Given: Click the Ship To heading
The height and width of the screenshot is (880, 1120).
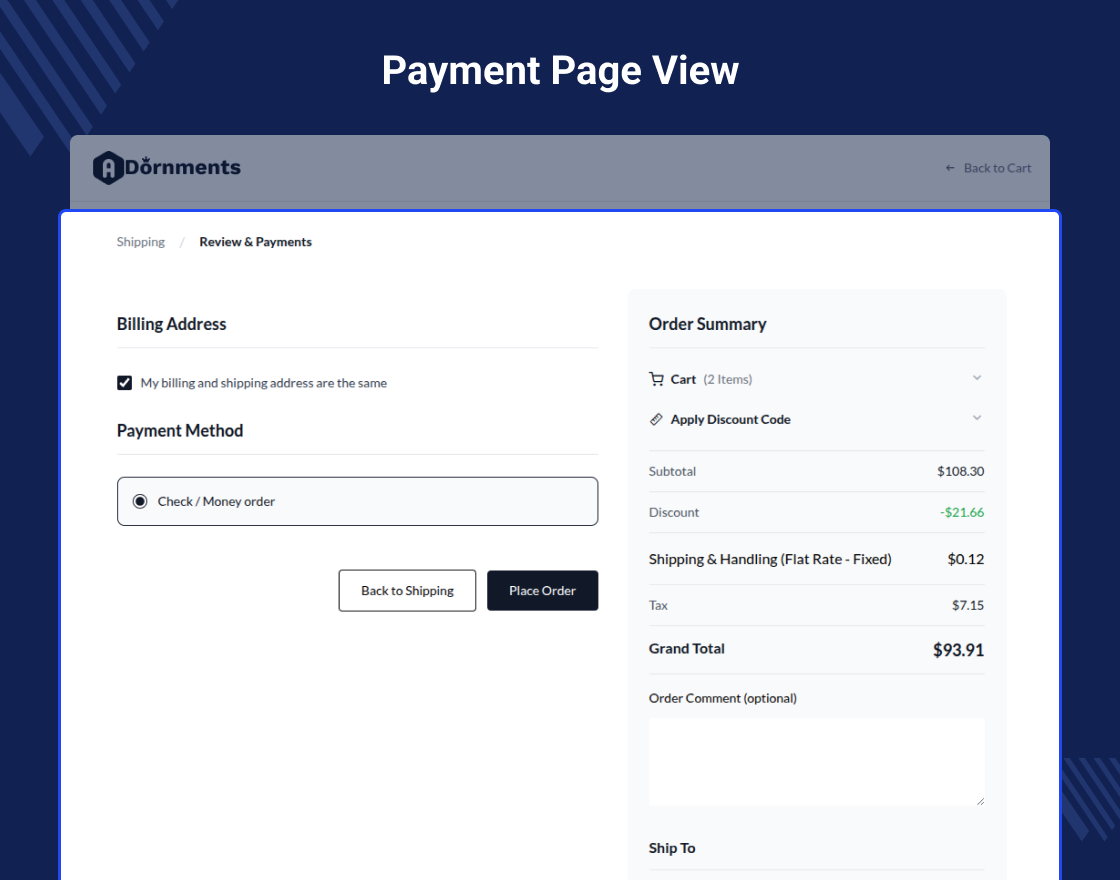Looking at the screenshot, I should point(672,848).
